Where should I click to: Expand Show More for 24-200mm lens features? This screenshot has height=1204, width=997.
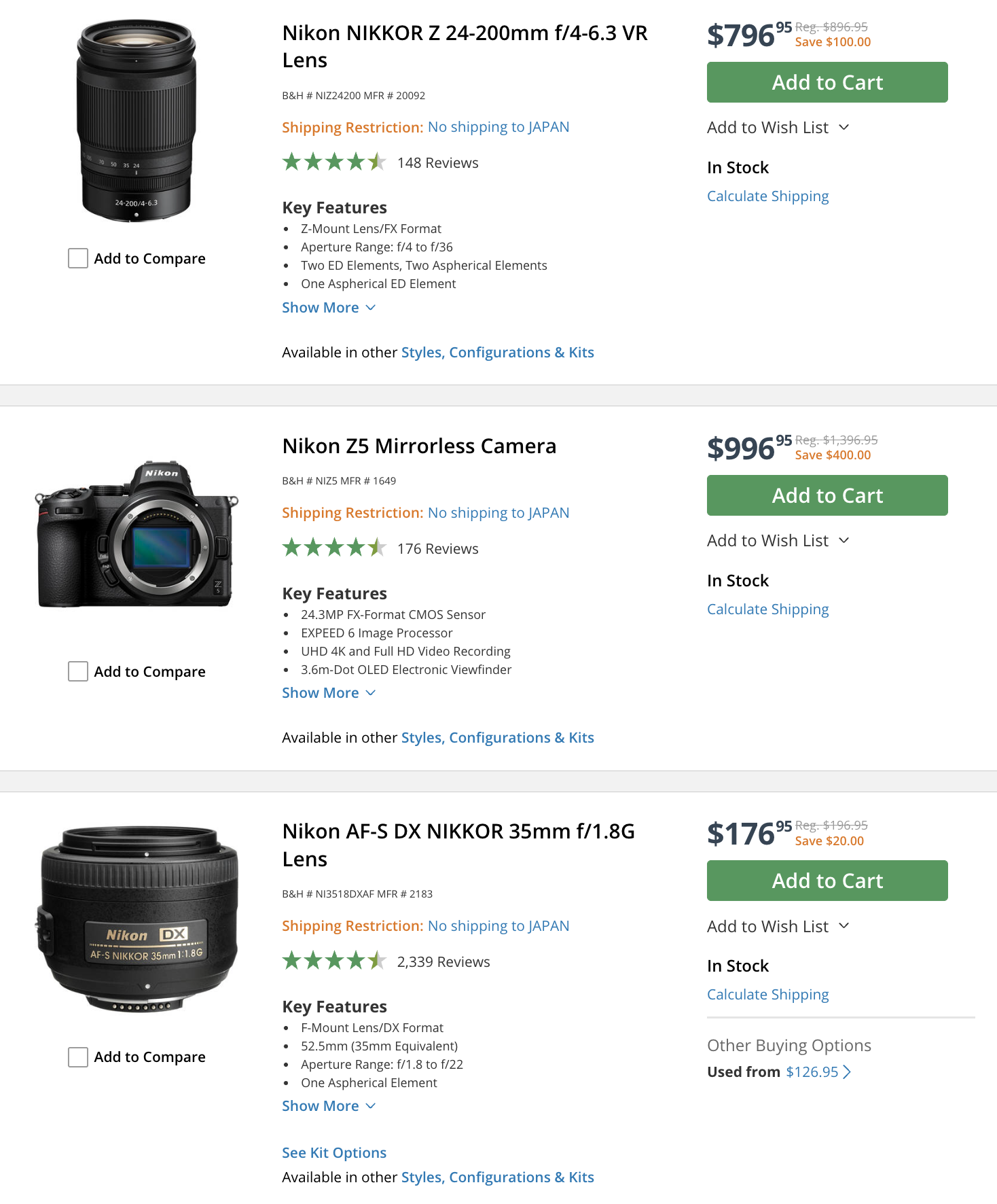(329, 308)
